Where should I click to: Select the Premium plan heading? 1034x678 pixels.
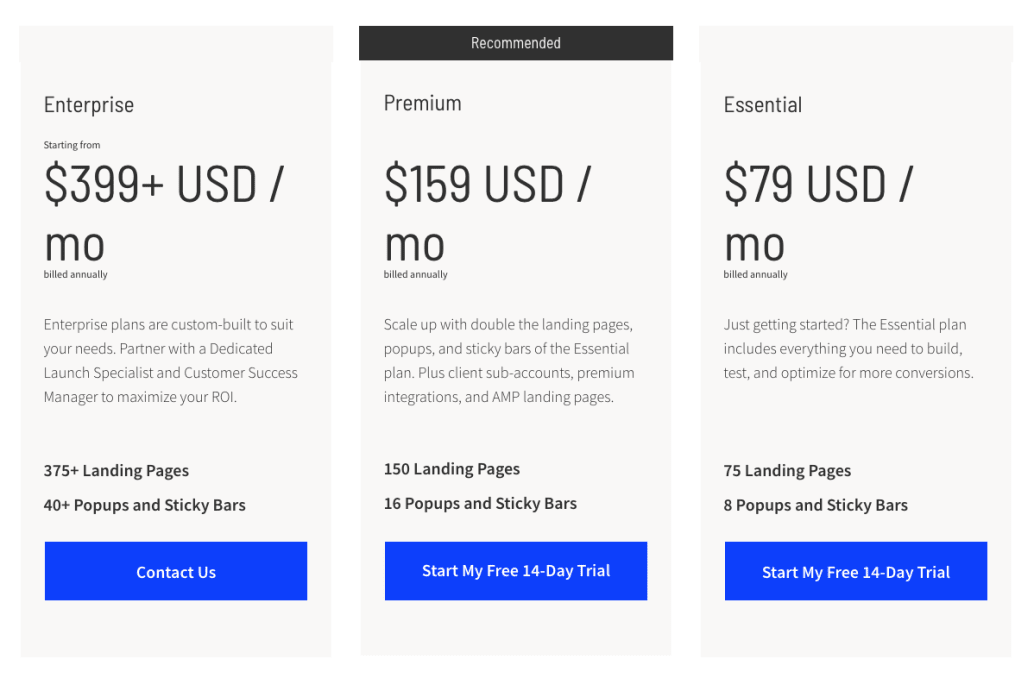(x=423, y=103)
